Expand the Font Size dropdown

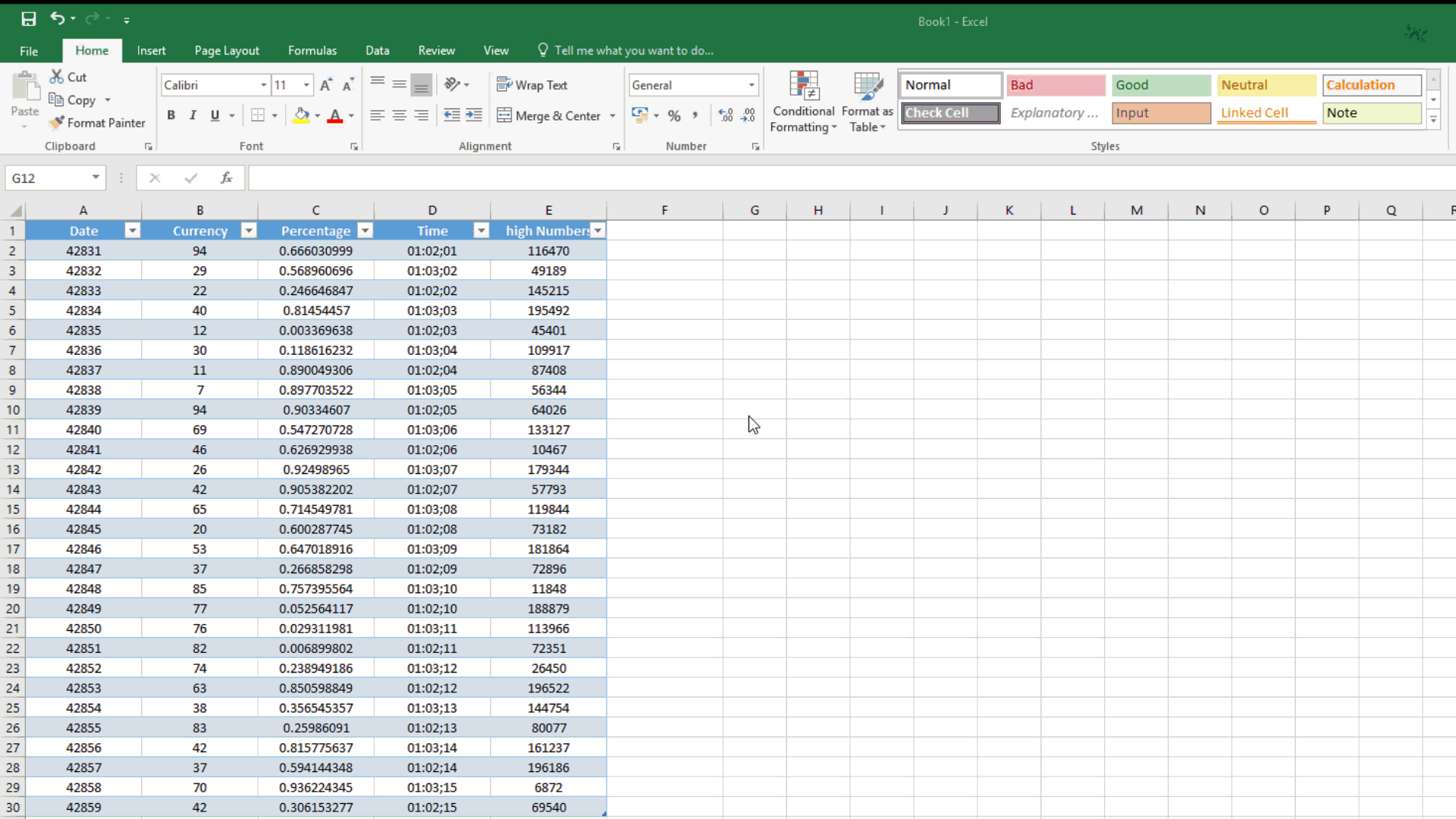pyautogui.click(x=306, y=85)
